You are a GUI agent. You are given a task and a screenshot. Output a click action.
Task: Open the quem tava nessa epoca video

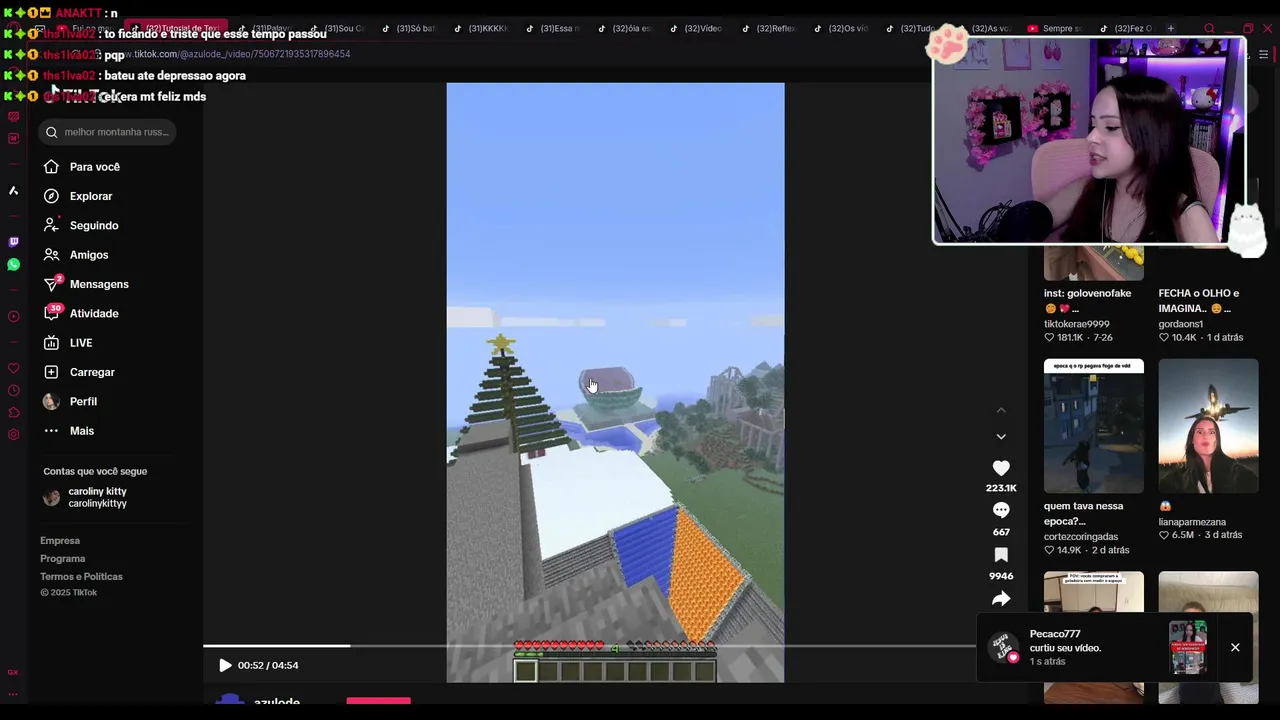pyautogui.click(x=1094, y=426)
